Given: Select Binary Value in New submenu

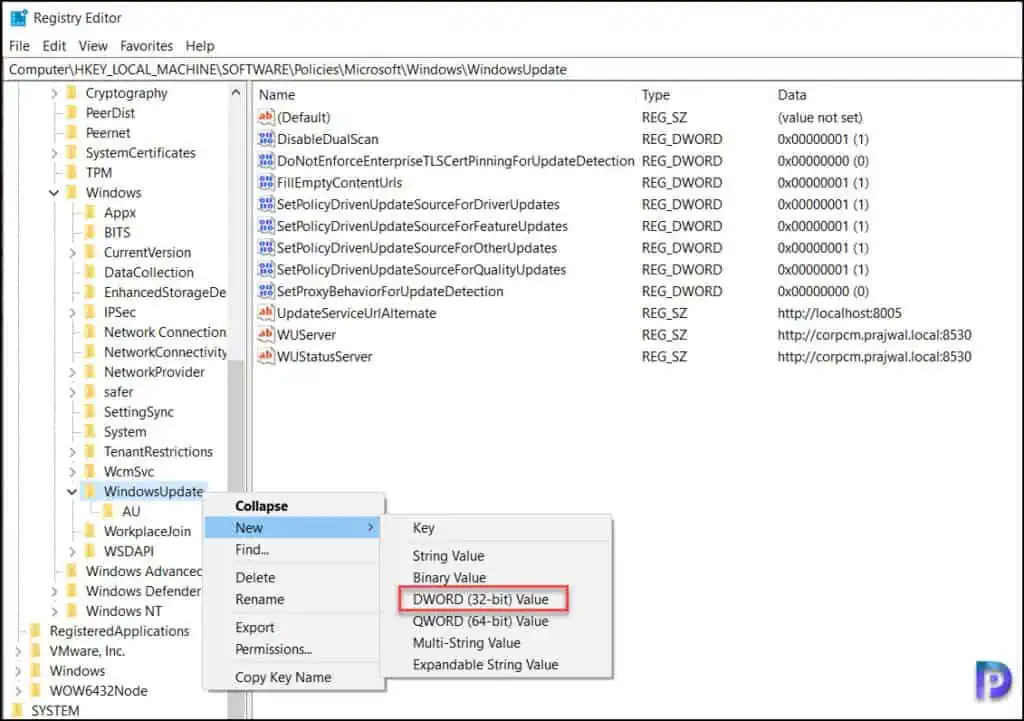Looking at the screenshot, I should (x=449, y=577).
